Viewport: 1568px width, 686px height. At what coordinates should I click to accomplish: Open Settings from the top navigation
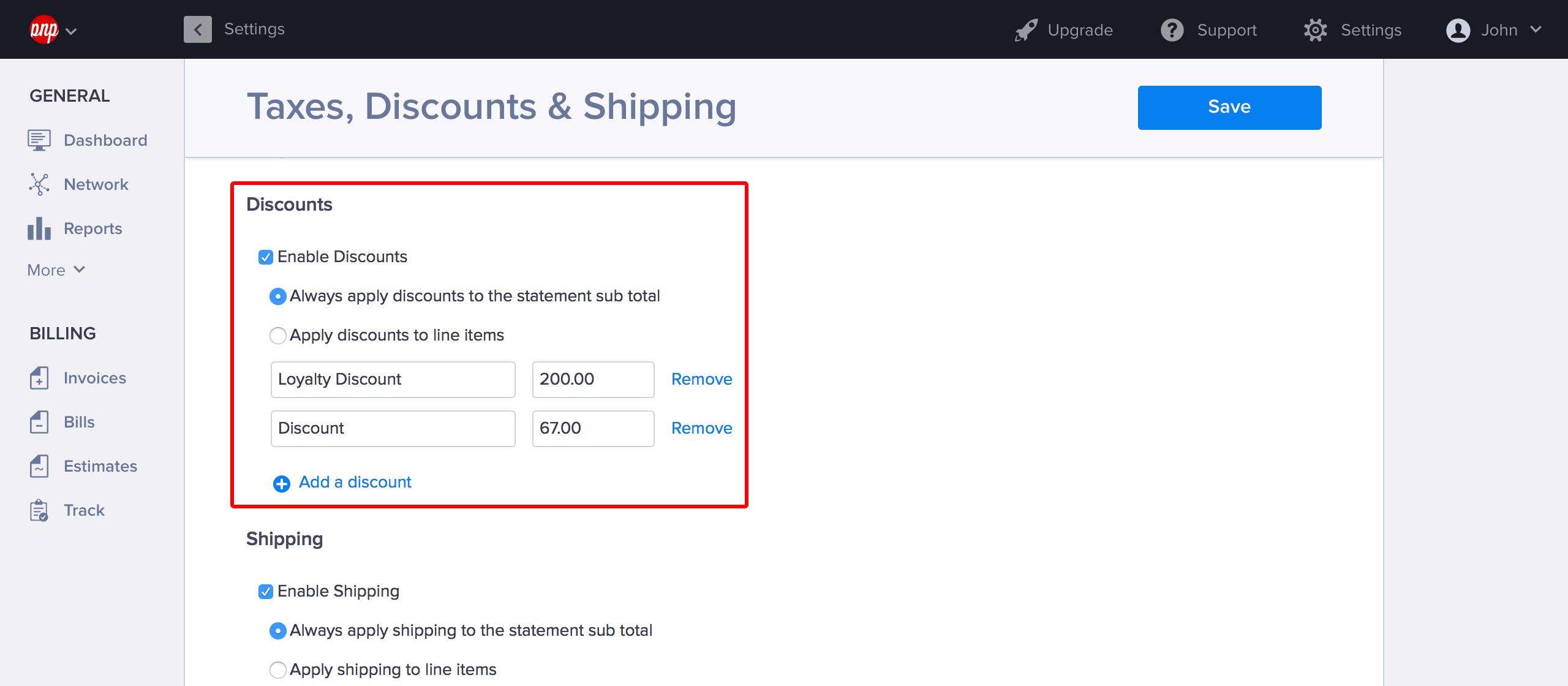1352,30
